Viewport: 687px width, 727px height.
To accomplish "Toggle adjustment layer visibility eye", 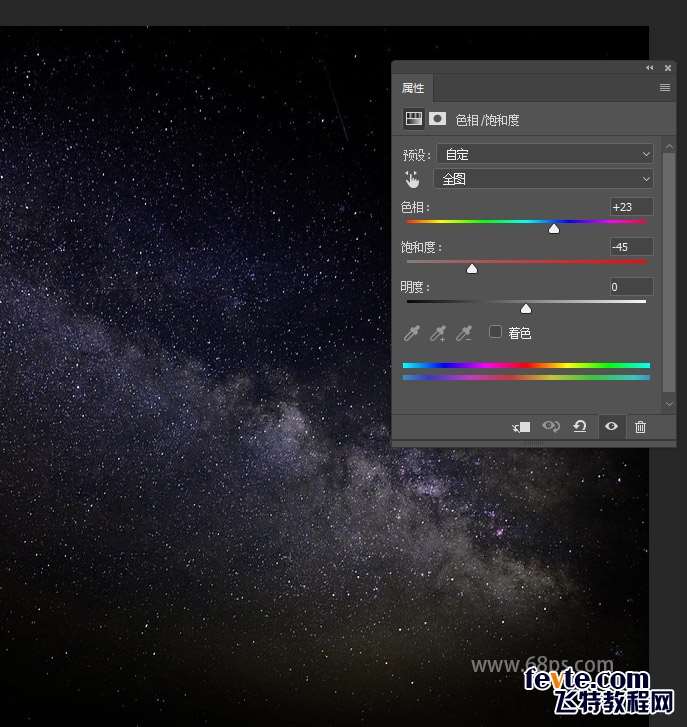I will pos(611,426).
